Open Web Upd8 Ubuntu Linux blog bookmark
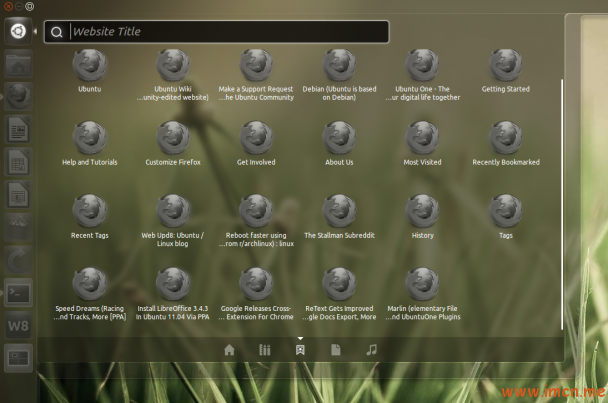608x403 pixels. 173,221
